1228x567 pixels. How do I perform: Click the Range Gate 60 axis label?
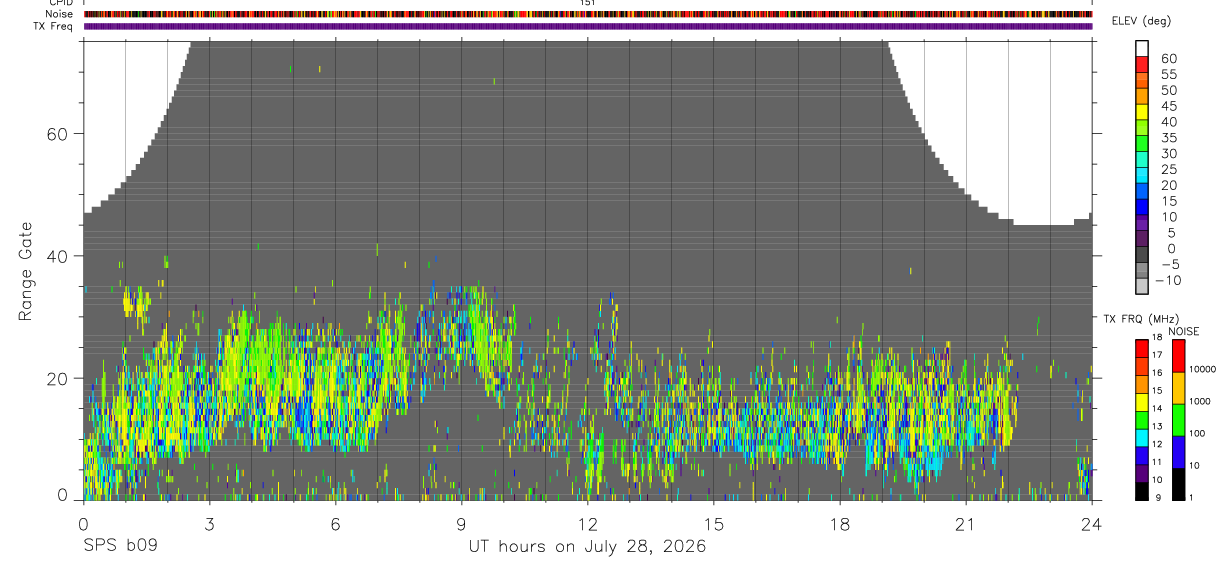(56, 134)
